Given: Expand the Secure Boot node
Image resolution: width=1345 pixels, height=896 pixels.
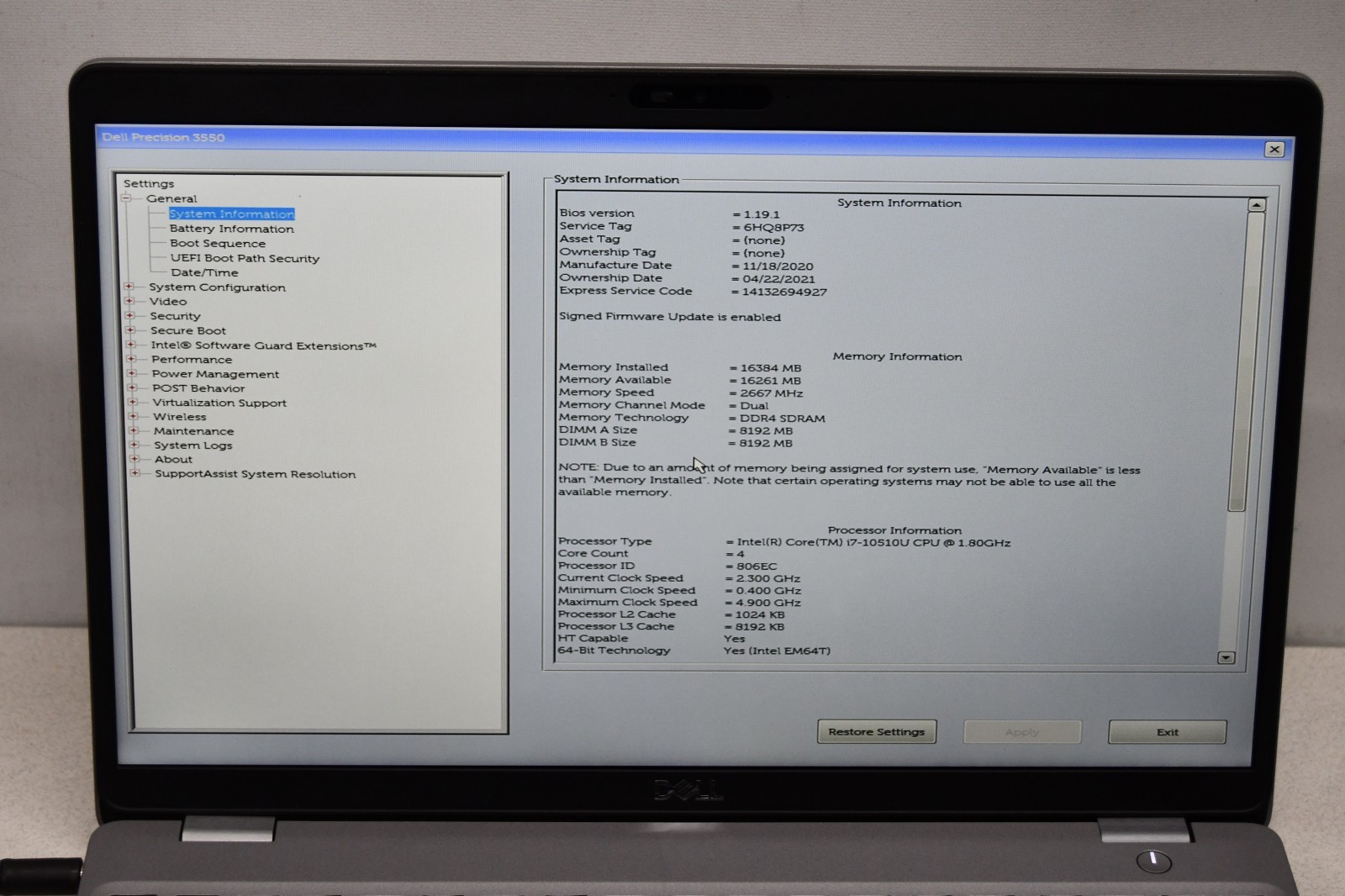Looking at the screenshot, I should 130,329.
